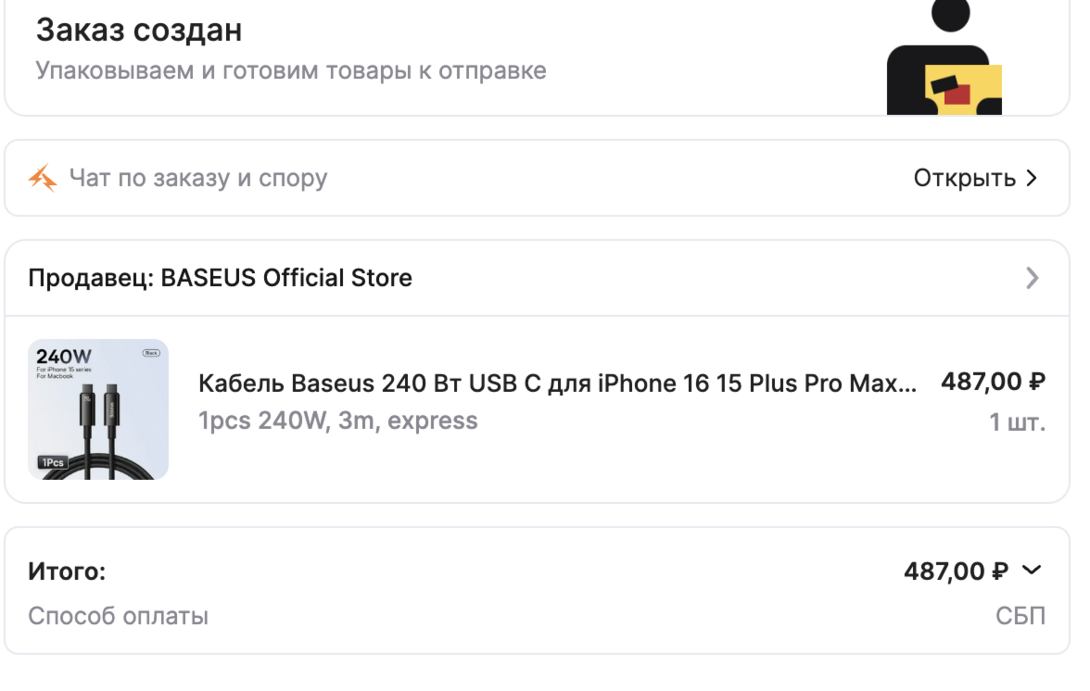The width and height of the screenshot is (1090, 691).
Task: Expand the Итого total price chevron
Action: tap(1032, 570)
